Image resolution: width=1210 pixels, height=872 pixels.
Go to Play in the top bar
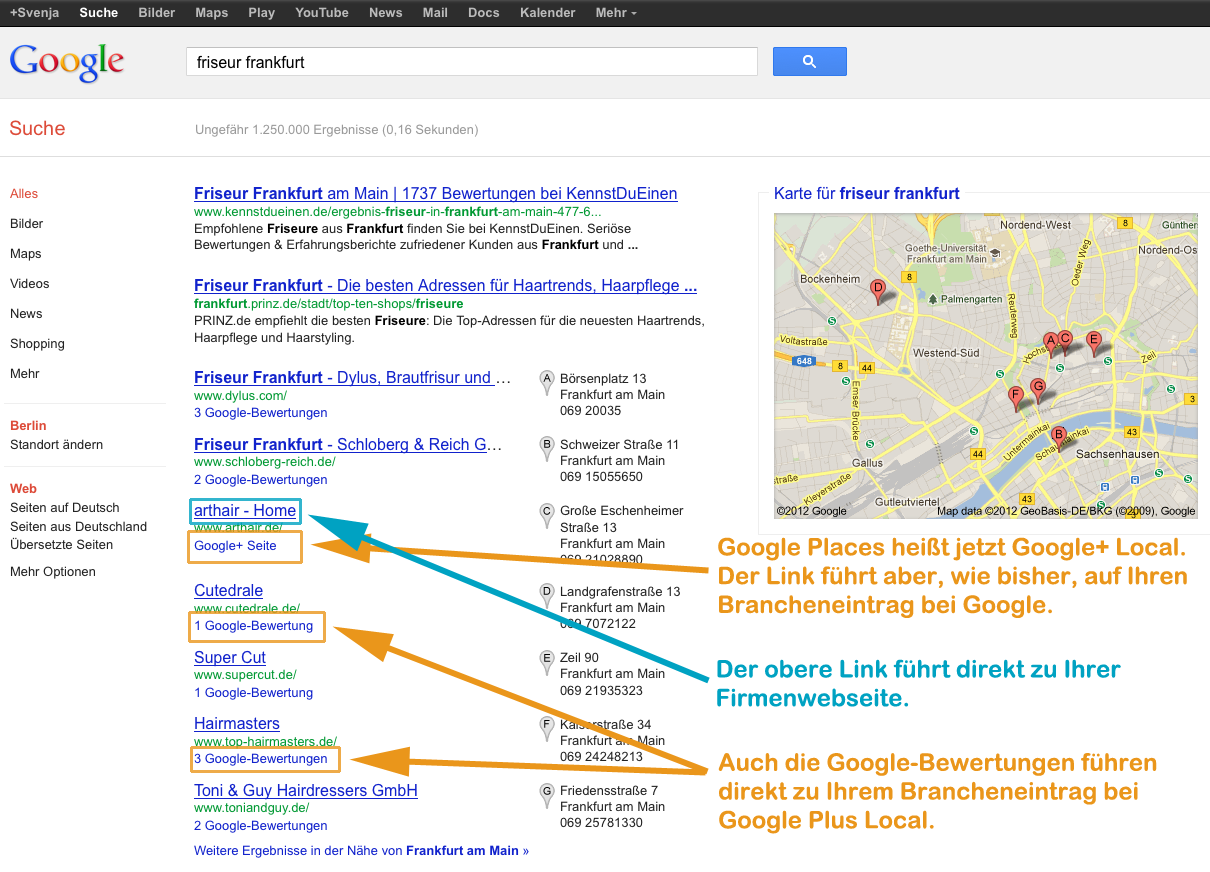pos(262,13)
